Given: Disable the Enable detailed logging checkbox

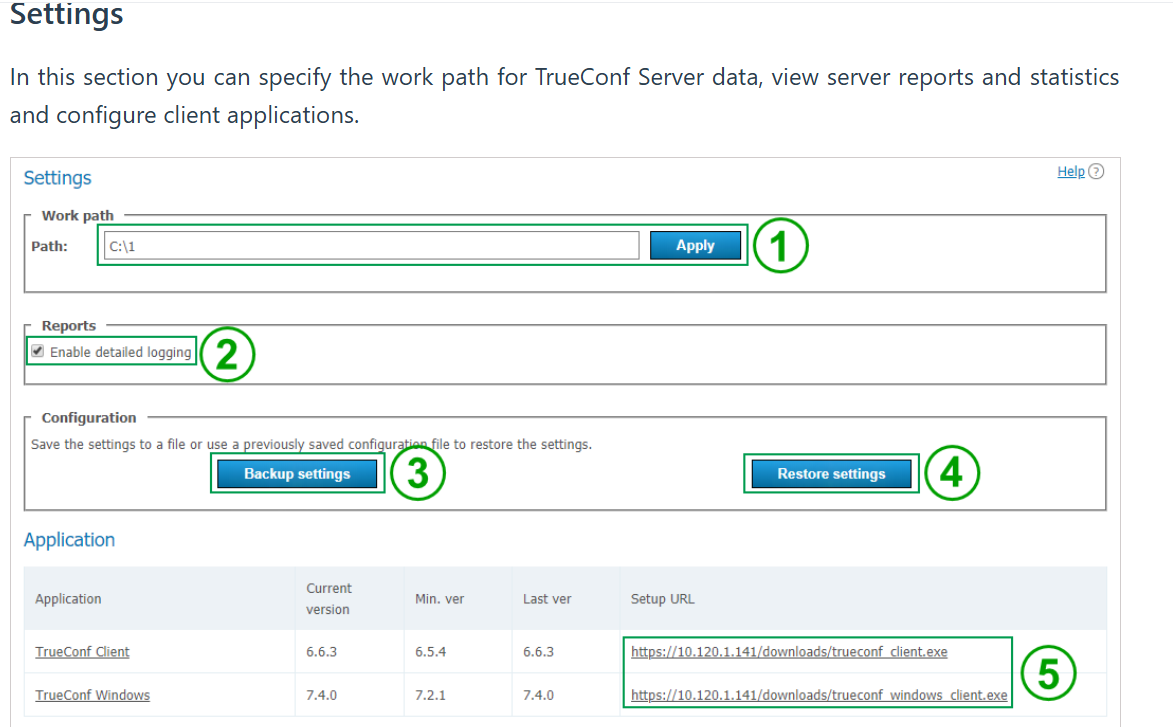Looking at the screenshot, I should click(x=38, y=352).
